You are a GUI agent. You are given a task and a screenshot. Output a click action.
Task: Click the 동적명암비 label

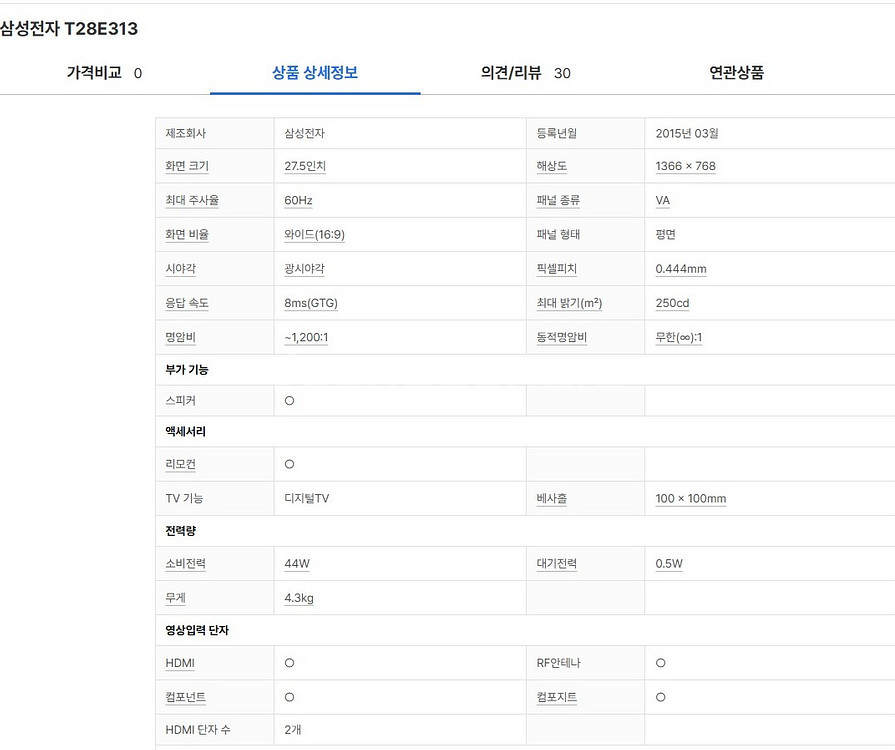[x=561, y=337]
